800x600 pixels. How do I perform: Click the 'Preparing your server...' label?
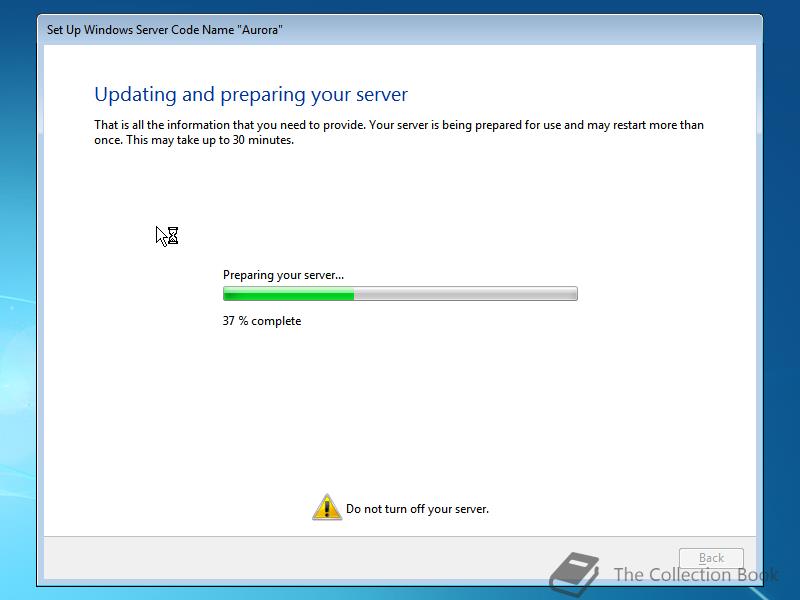pyautogui.click(x=284, y=275)
